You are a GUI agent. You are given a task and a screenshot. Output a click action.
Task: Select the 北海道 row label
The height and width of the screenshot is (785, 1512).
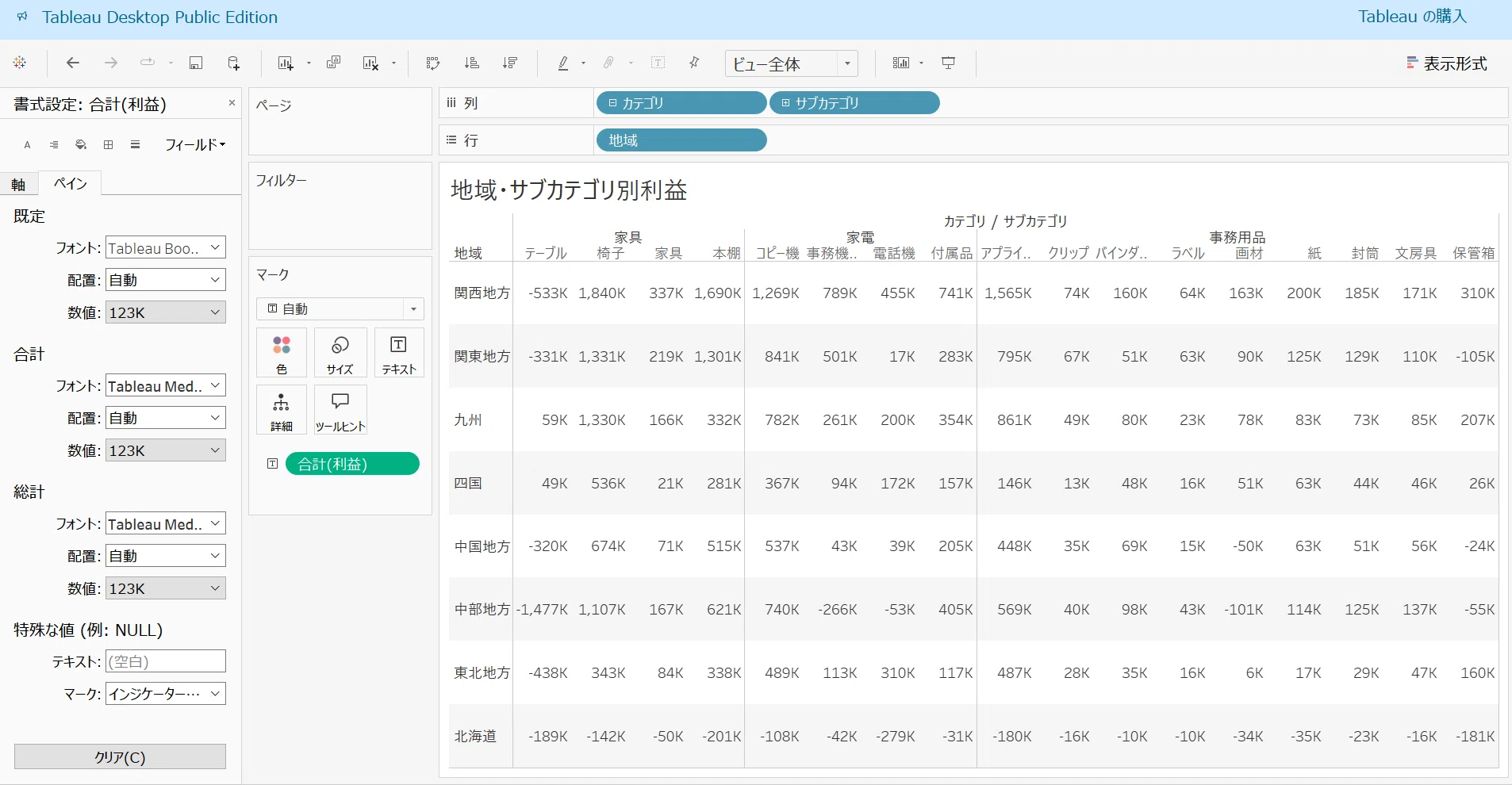coord(475,736)
